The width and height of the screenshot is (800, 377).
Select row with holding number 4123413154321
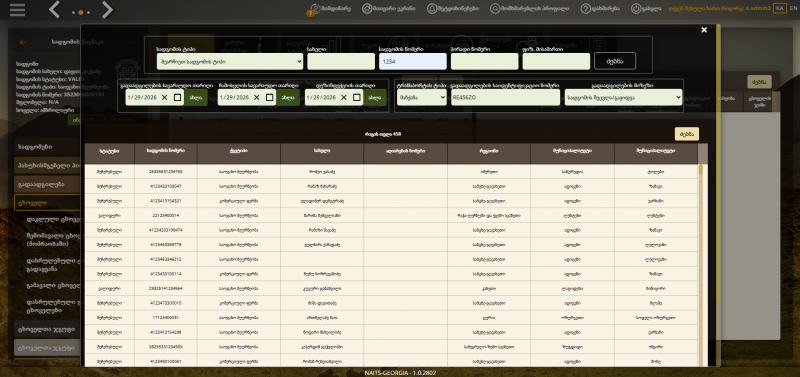(x=391, y=201)
